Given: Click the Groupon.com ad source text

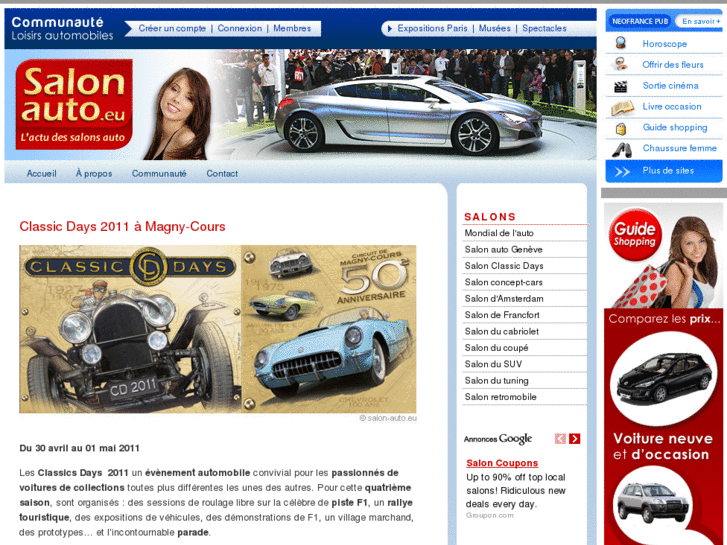Looking at the screenshot, I should point(490,515).
